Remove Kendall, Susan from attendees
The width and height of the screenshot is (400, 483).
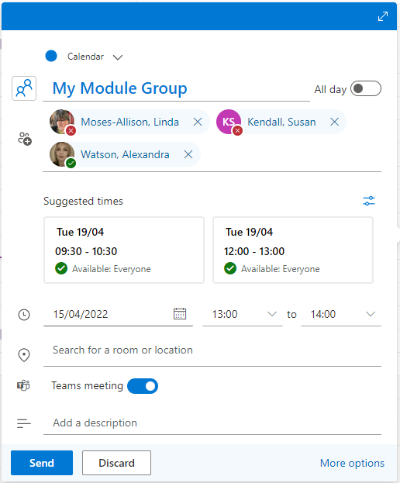(x=334, y=122)
